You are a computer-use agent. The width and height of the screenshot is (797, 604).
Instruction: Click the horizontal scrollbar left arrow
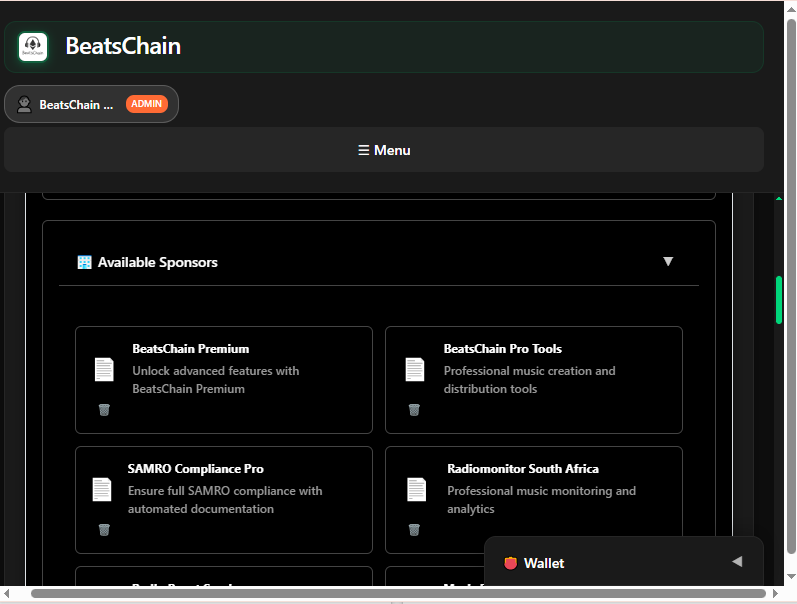coord(6,593)
